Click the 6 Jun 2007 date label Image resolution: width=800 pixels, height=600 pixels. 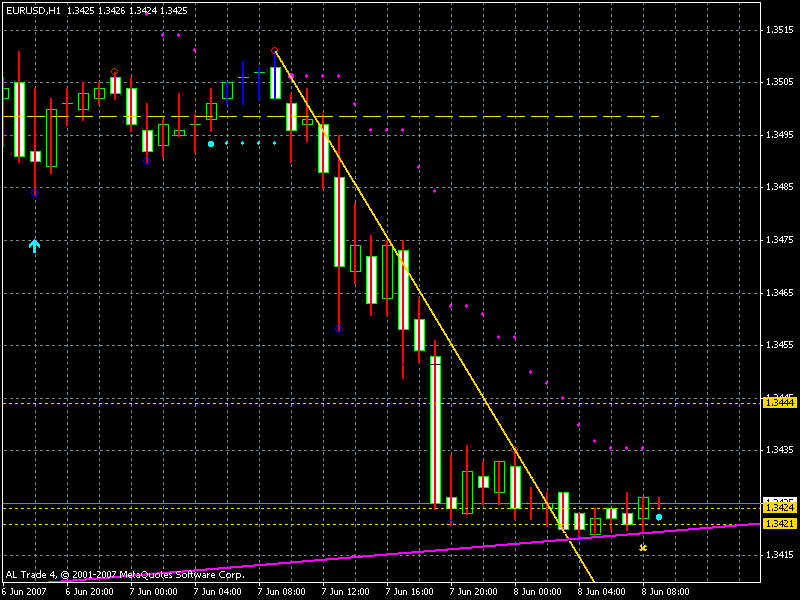point(24,591)
